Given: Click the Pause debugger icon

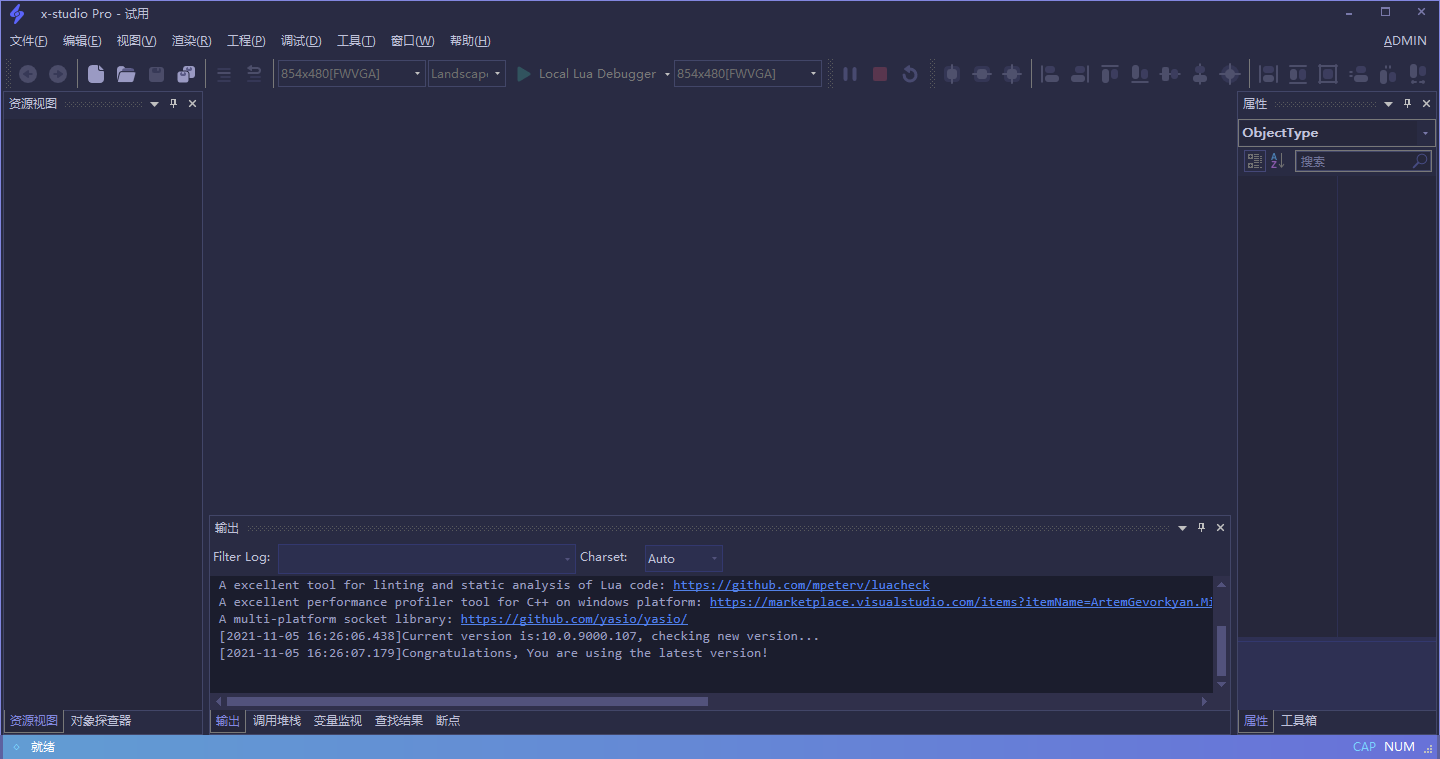Looking at the screenshot, I should pos(850,74).
